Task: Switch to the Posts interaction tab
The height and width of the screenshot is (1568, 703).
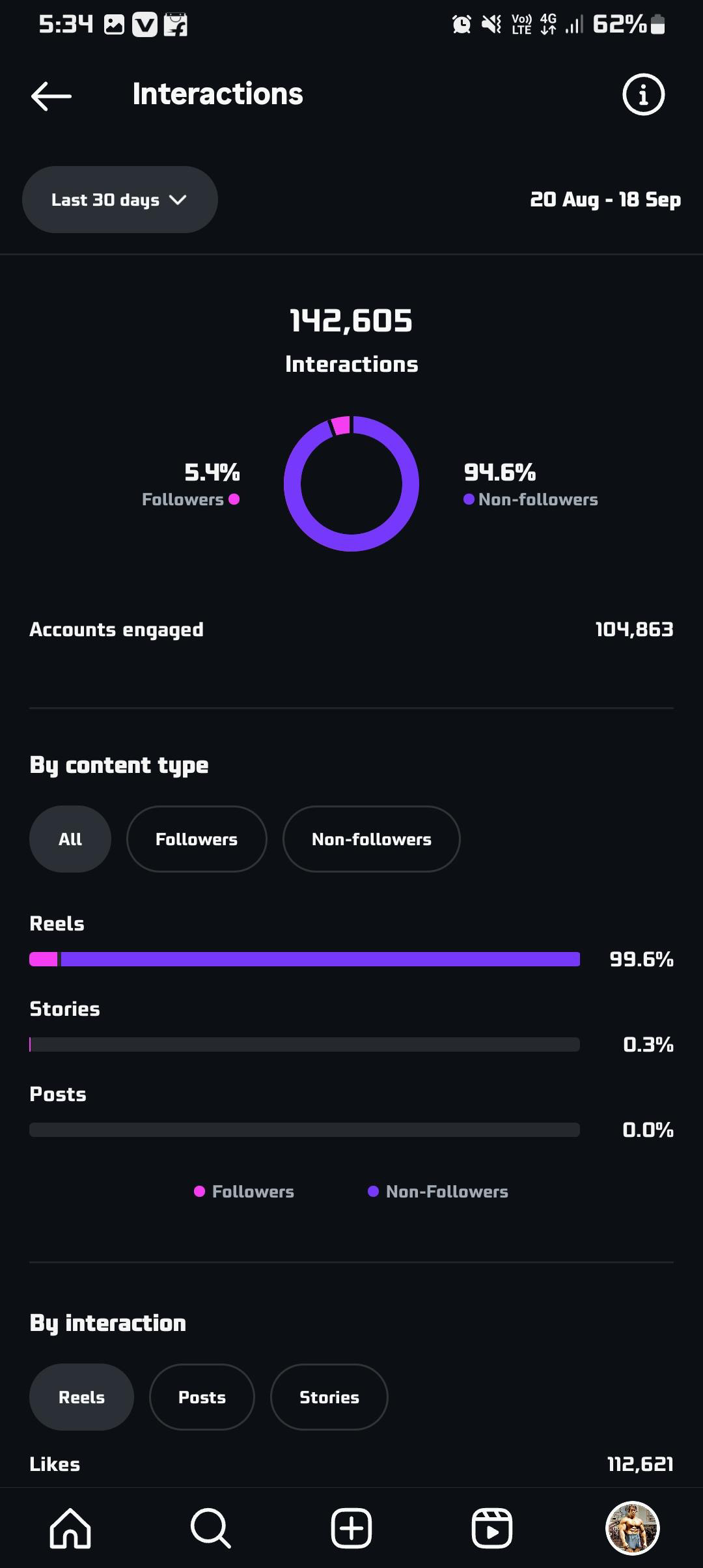Action: (x=202, y=1397)
